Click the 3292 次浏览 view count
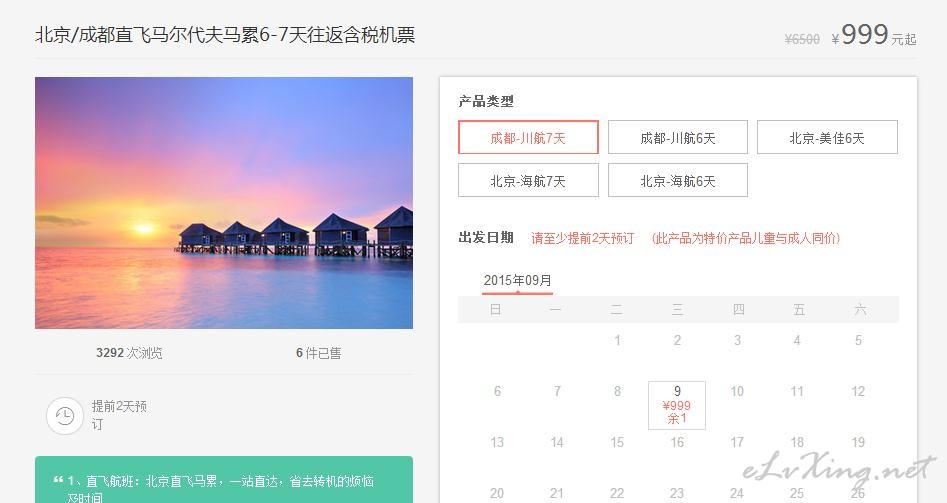 (x=129, y=353)
